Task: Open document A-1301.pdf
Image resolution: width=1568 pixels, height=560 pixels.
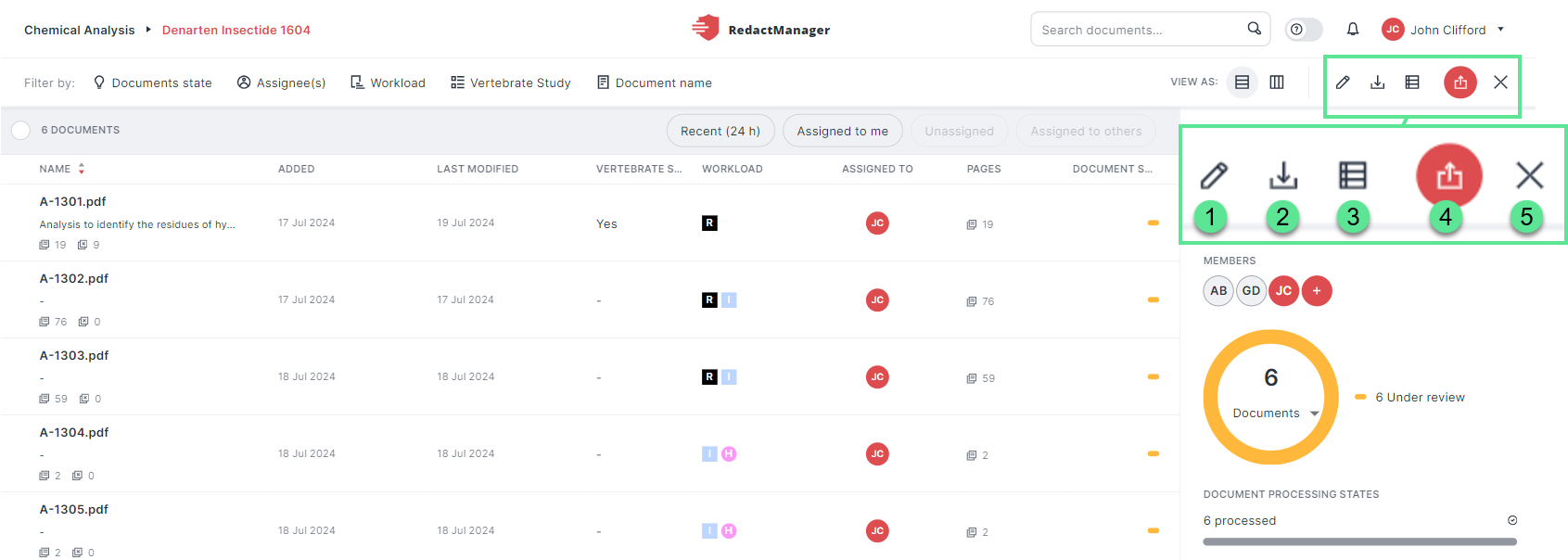Action: [x=73, y=201]
